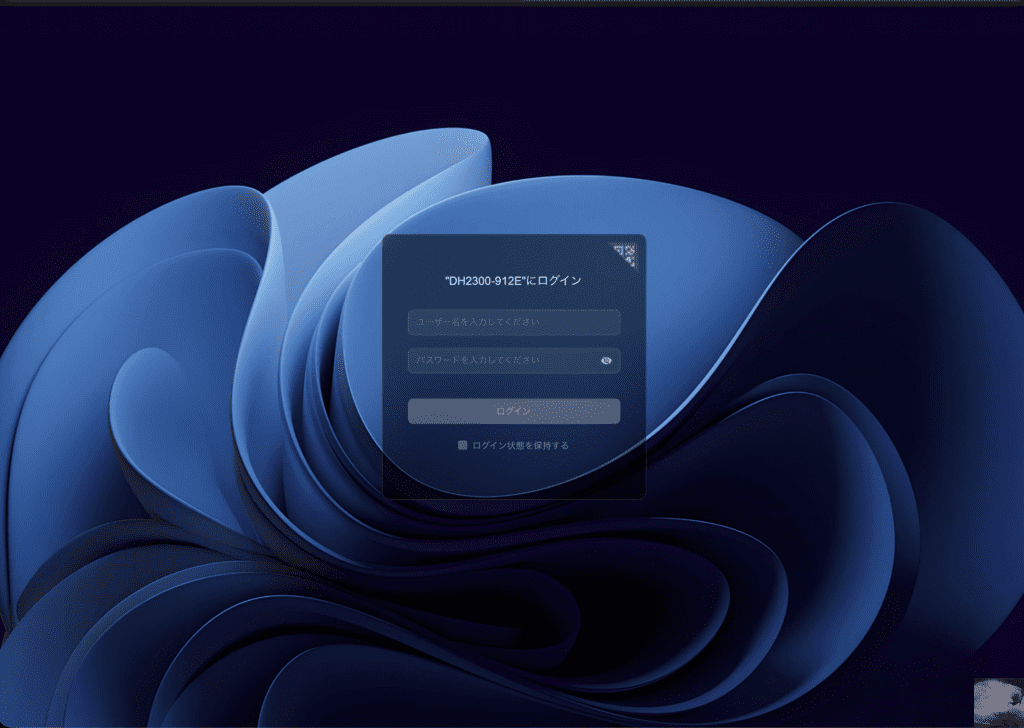The height and width of the screenshot is (728, 1024).
Task: Click the crossed-out eye icon
Action: point(606,361)
